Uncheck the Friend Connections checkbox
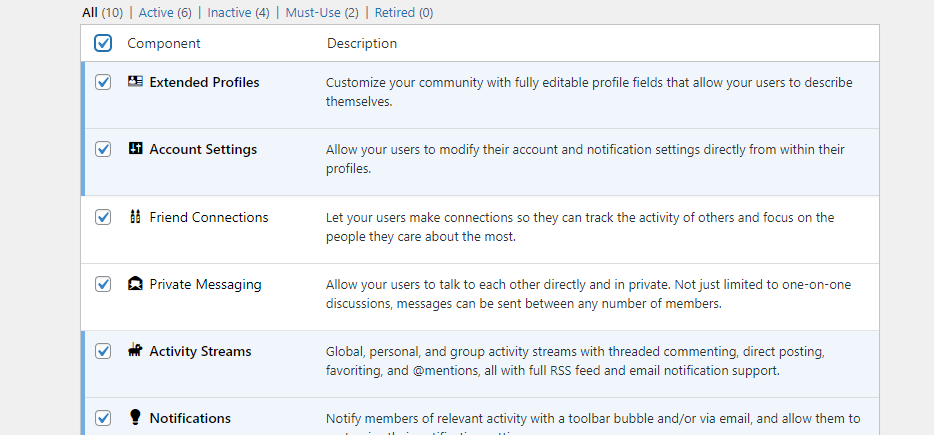Screen dimensions: 934x435 pos(103,217)
